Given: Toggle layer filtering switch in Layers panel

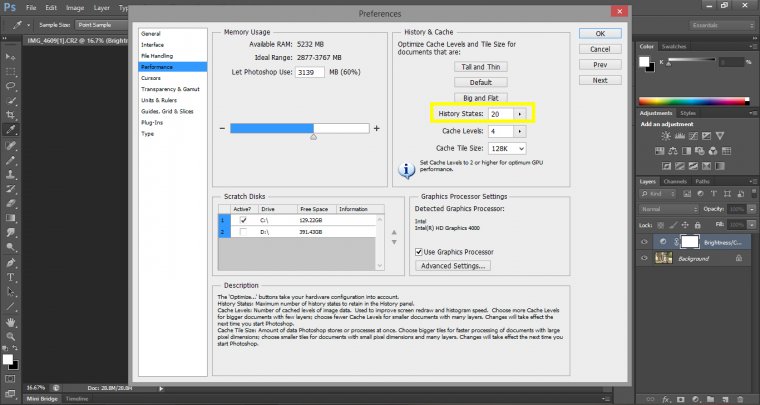Looking at the screenshot, I should click(x=752, y=194).
